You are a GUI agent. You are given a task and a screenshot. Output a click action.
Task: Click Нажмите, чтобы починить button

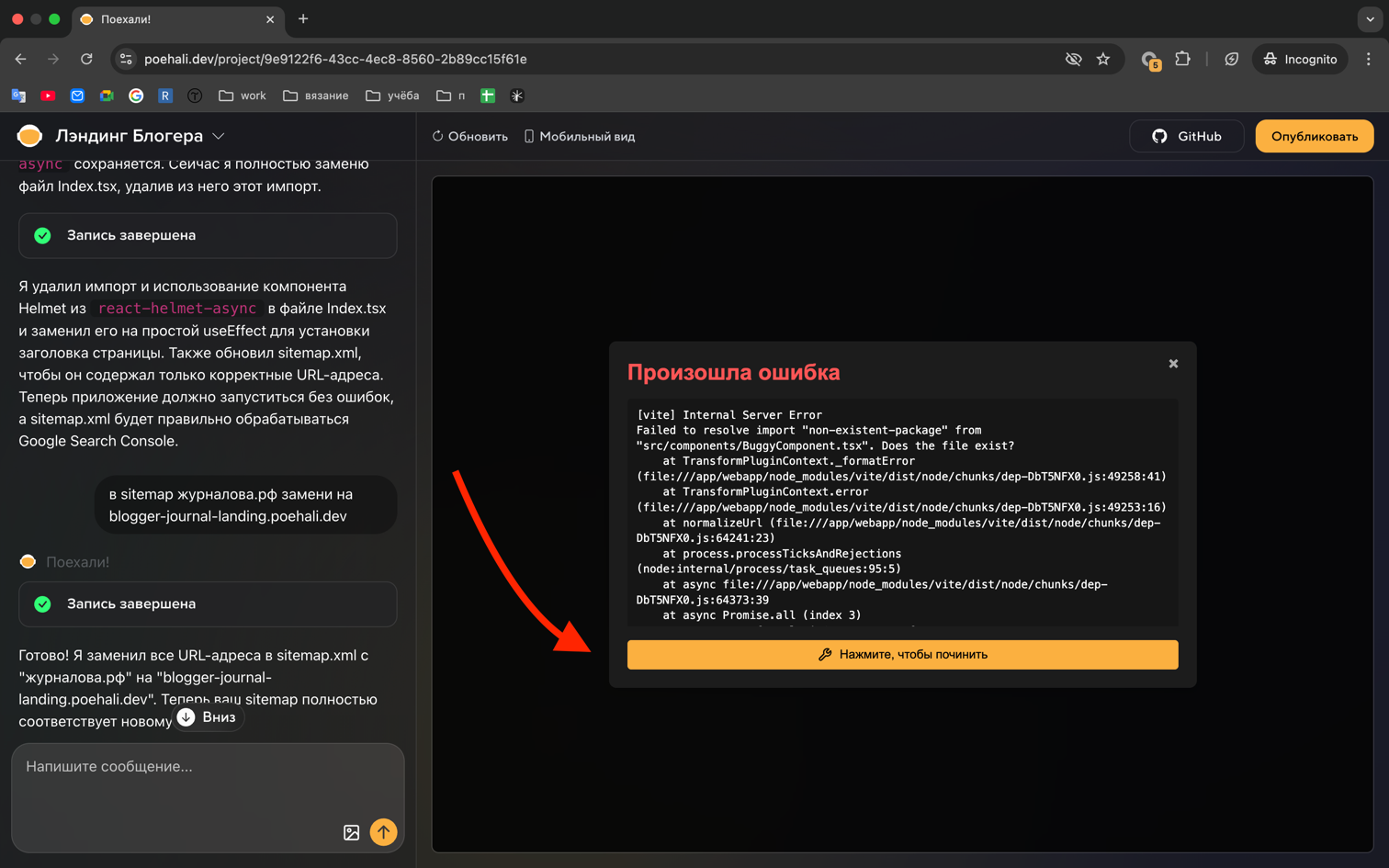pyautogui.click(x=902, y=654)
